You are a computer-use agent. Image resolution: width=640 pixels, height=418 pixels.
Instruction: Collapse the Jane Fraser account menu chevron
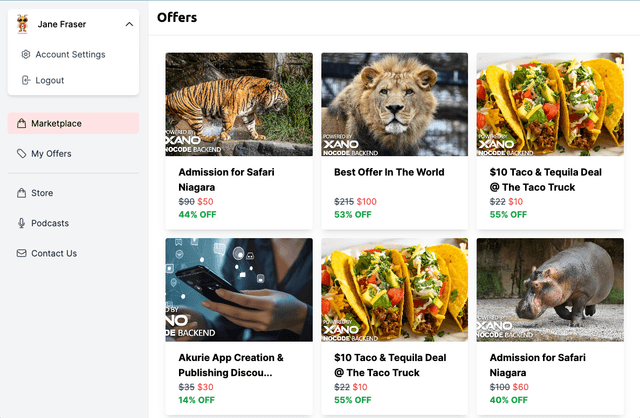pyautogui.click(x=129, y=24)
